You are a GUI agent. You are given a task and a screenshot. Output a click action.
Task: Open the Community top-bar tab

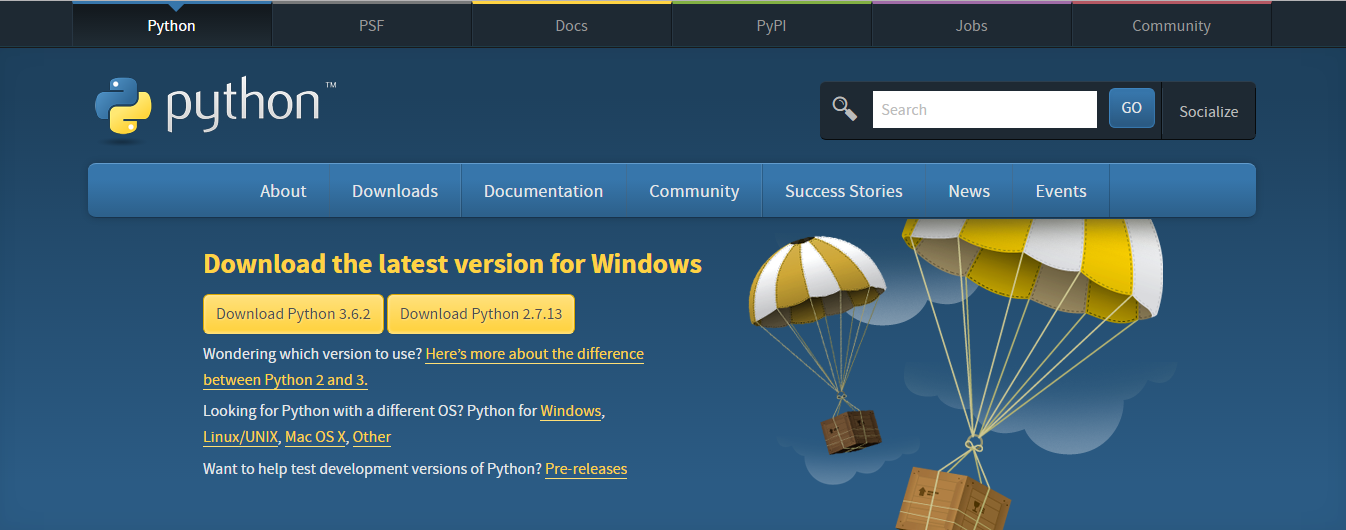pyautogui.click(x=1172, y=25)
